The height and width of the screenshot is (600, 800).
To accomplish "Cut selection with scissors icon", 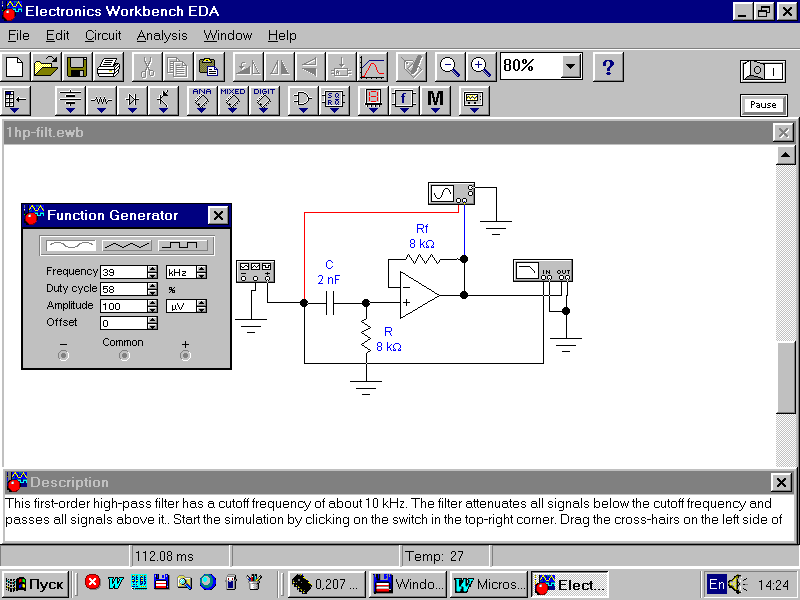I will click(147, 67).
